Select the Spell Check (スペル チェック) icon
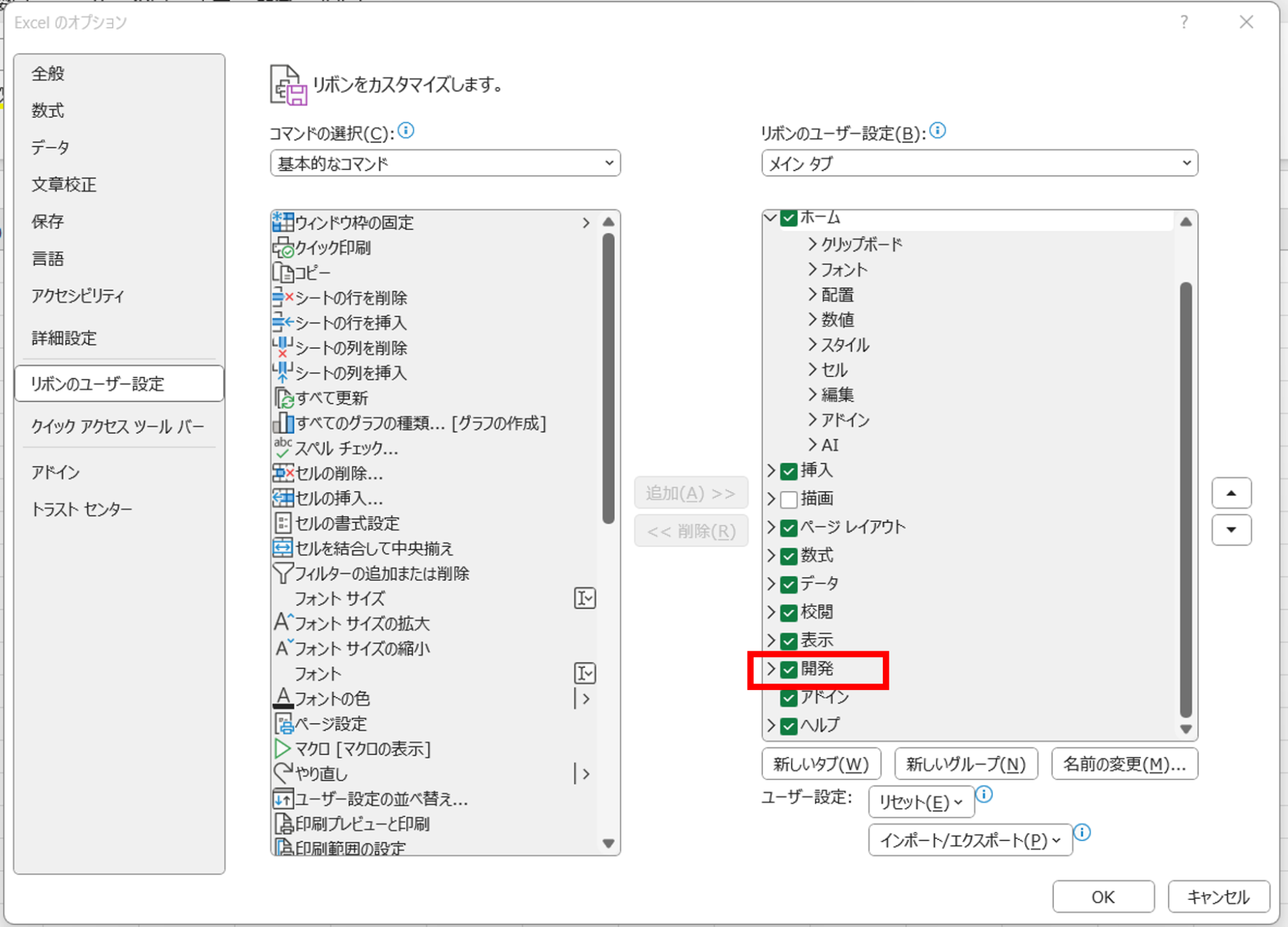The height and width of the screenshot is (927, 1288). click(283, 448)
